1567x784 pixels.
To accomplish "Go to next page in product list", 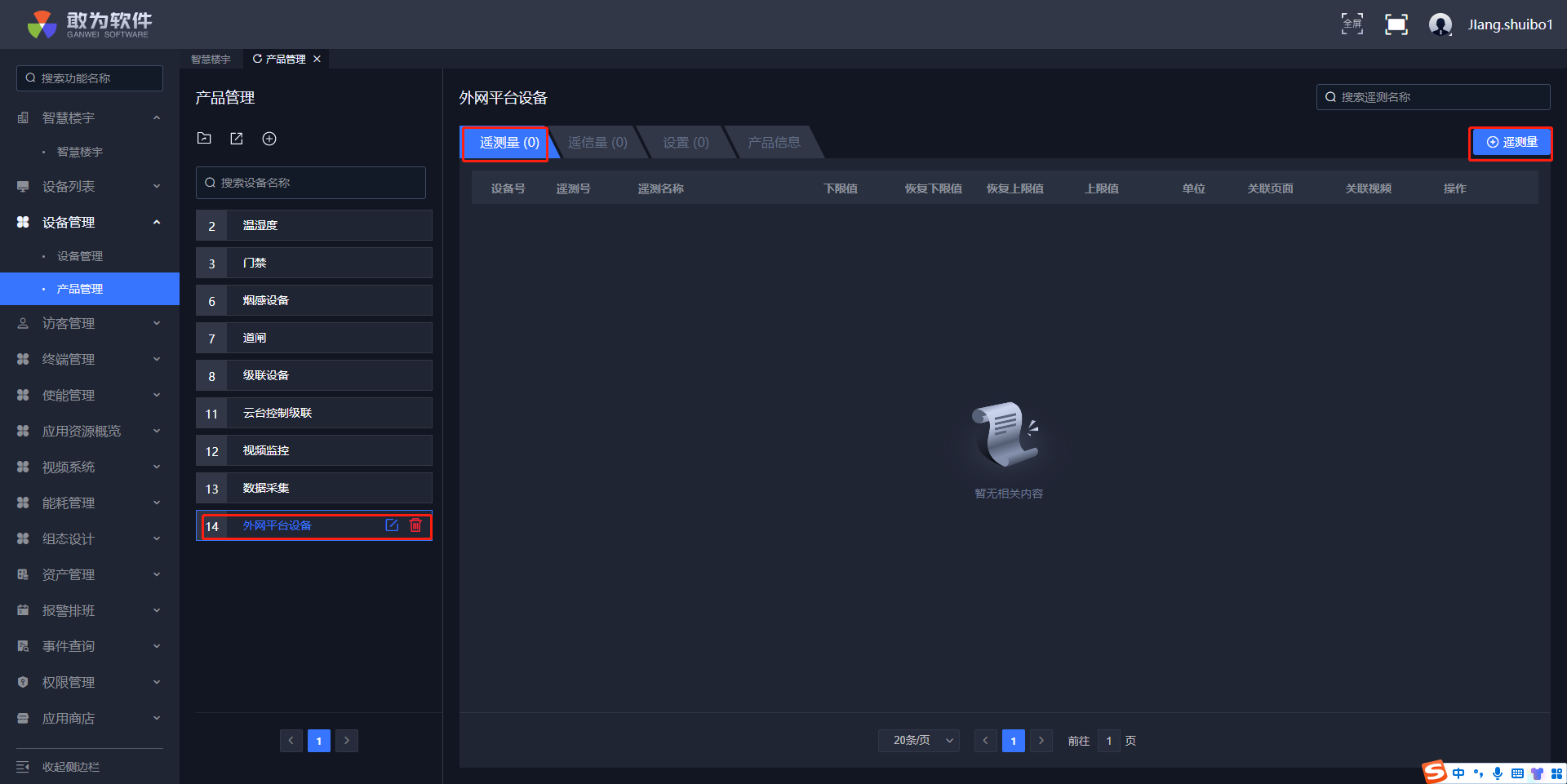I will [347, 741].
